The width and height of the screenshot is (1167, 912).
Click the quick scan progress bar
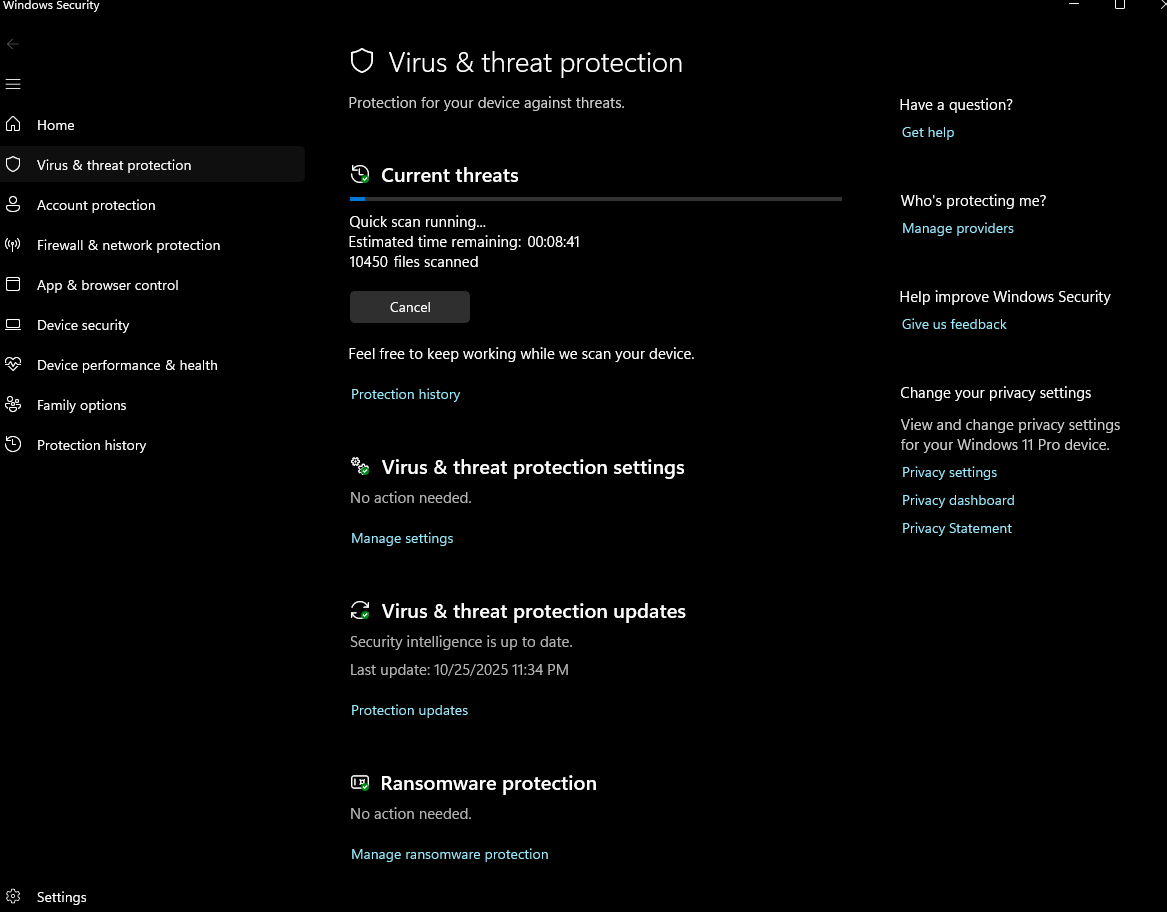(595, 199)
